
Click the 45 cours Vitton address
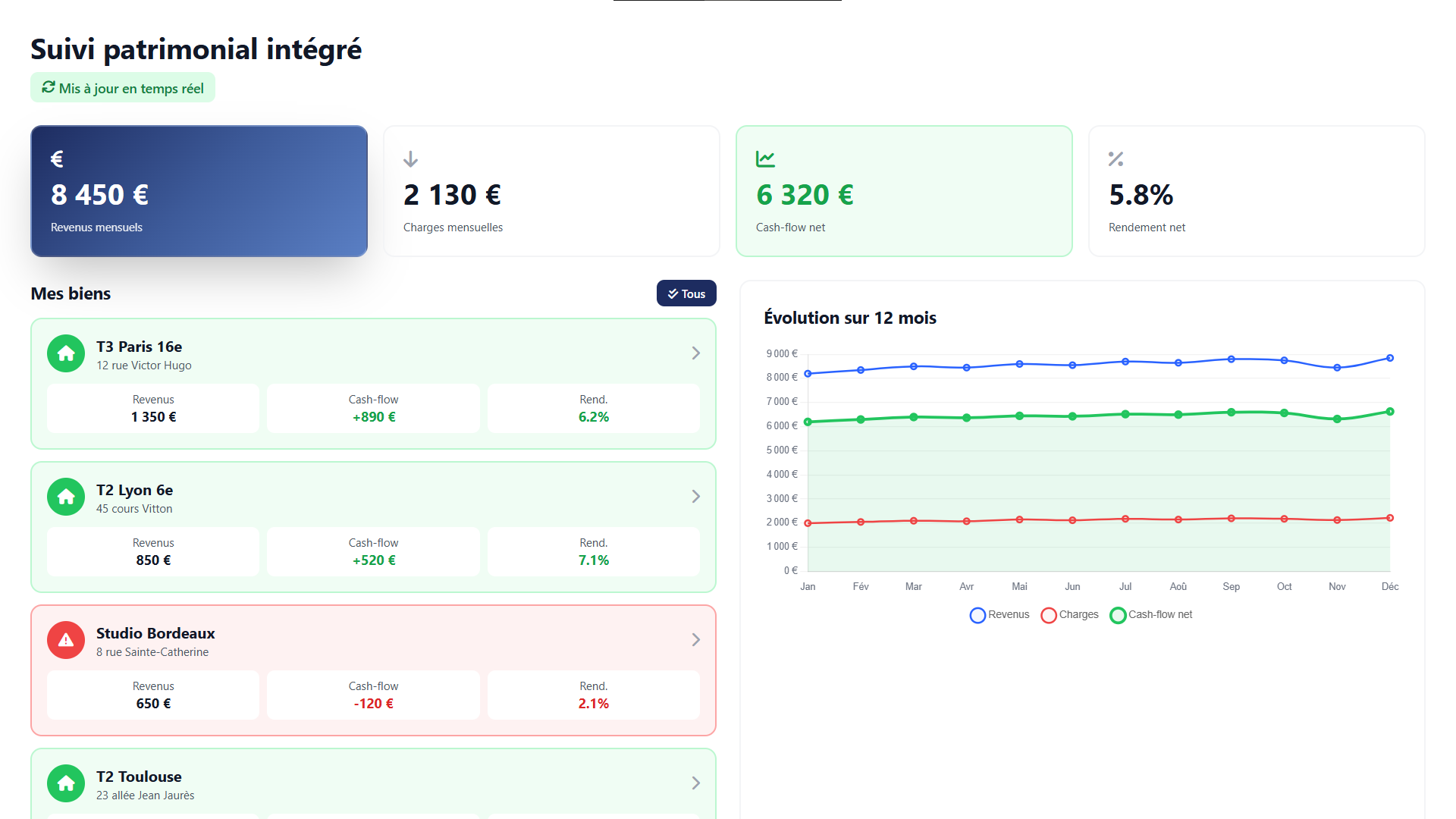[x=134, y=509]
